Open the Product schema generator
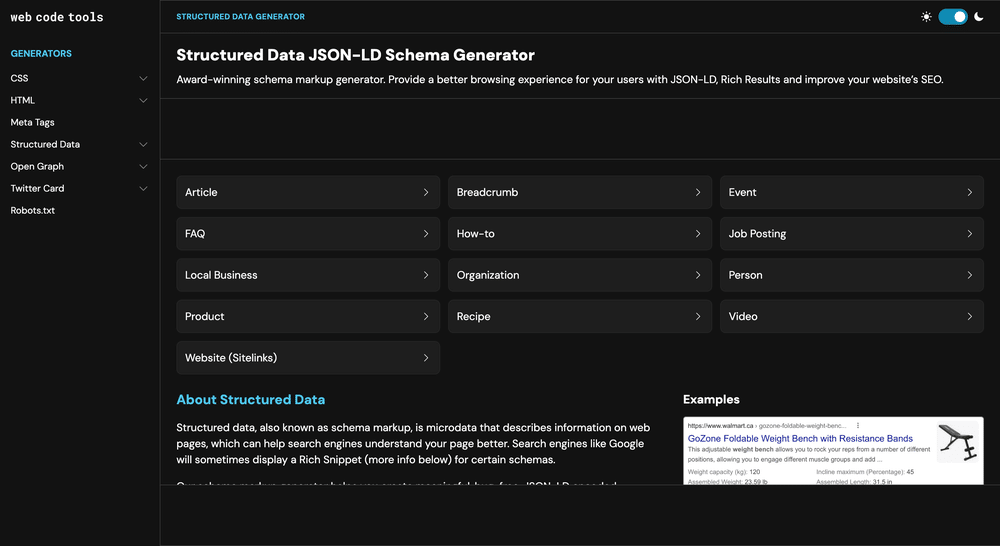 pyautogui.click(x=308, y=316)
